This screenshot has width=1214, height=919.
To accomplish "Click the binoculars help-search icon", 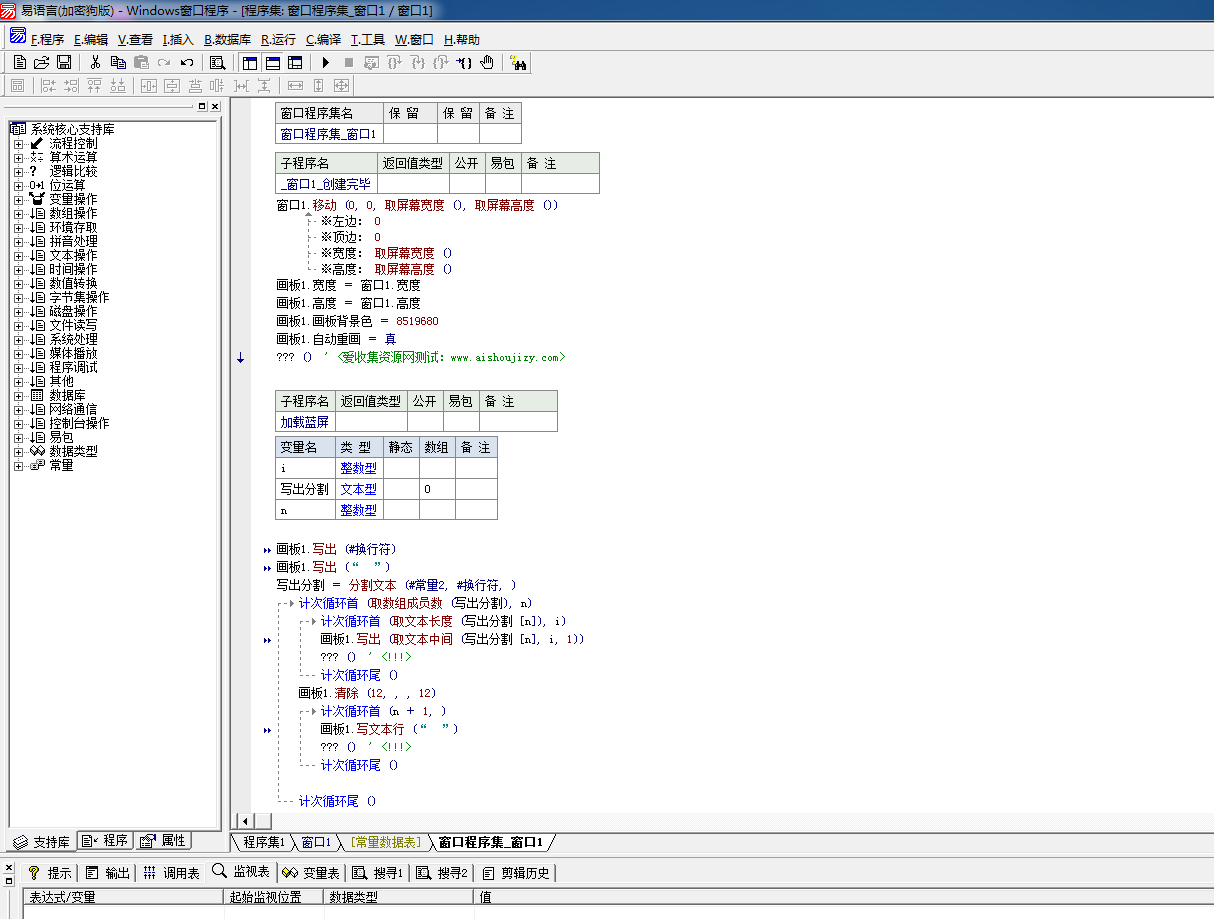I will 518,62.
